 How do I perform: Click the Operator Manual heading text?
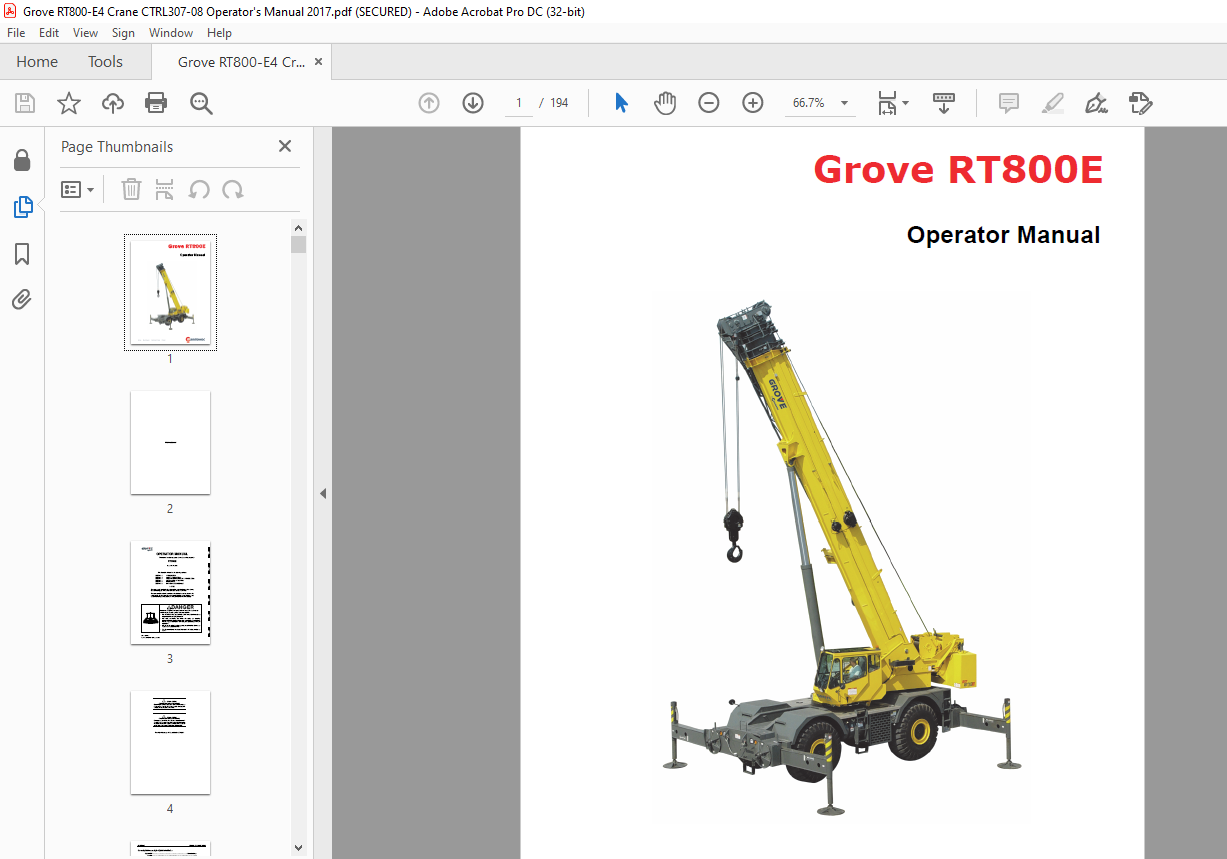coord(1003,235)
